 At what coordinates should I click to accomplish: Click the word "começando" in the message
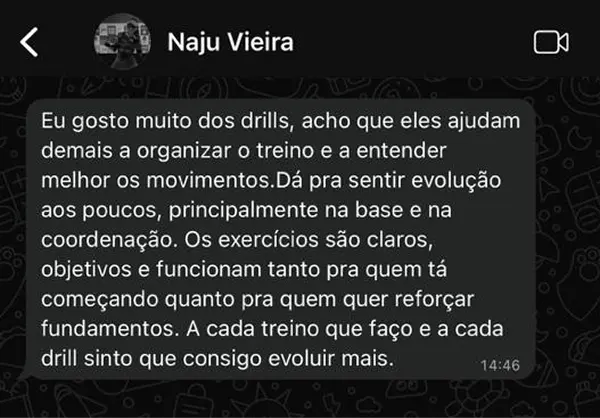pos(99,300)
